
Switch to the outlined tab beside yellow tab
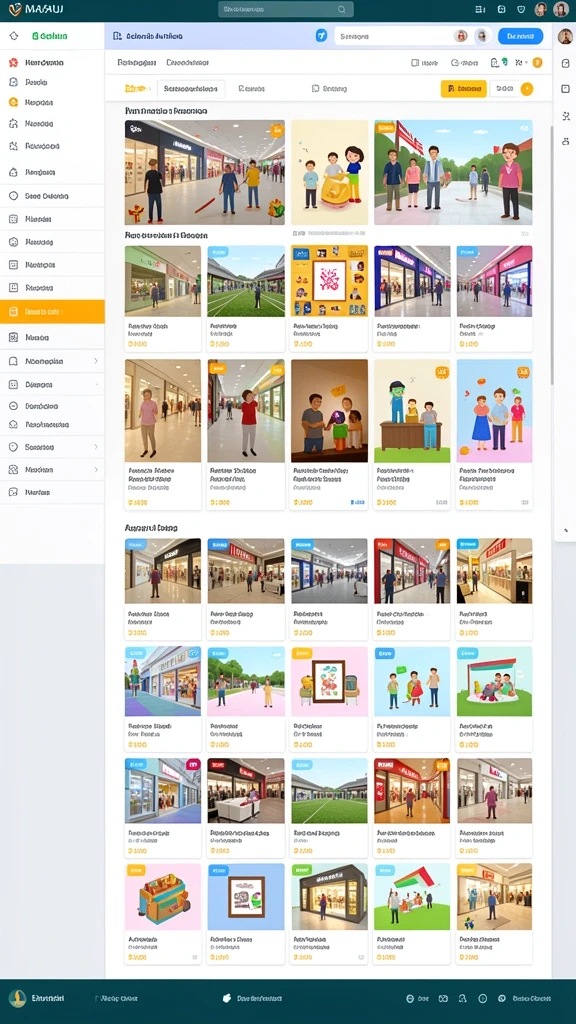point(191,89)
